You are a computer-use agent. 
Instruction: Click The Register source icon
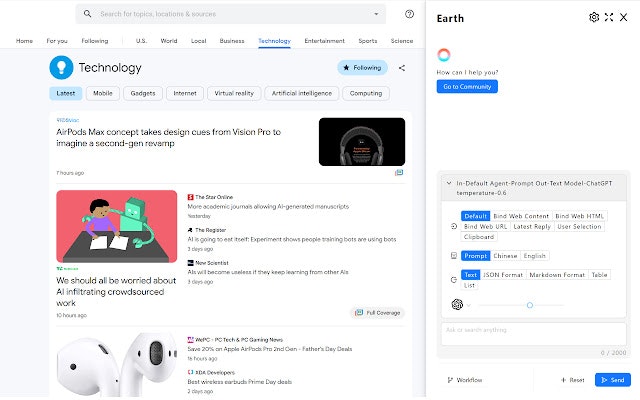click(190, 230)
